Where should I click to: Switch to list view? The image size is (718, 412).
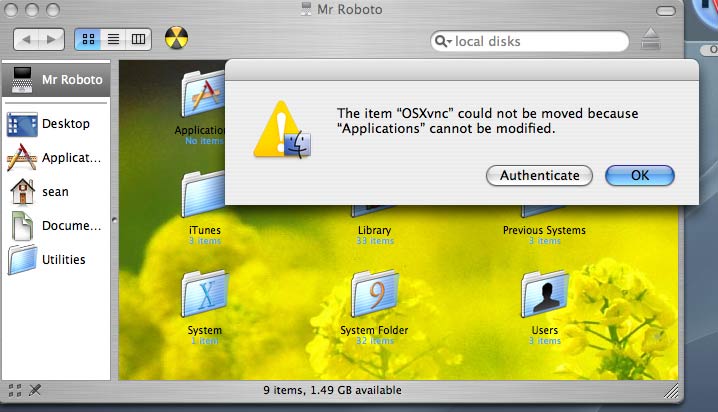pyautogui.click(x=113, y=39)
